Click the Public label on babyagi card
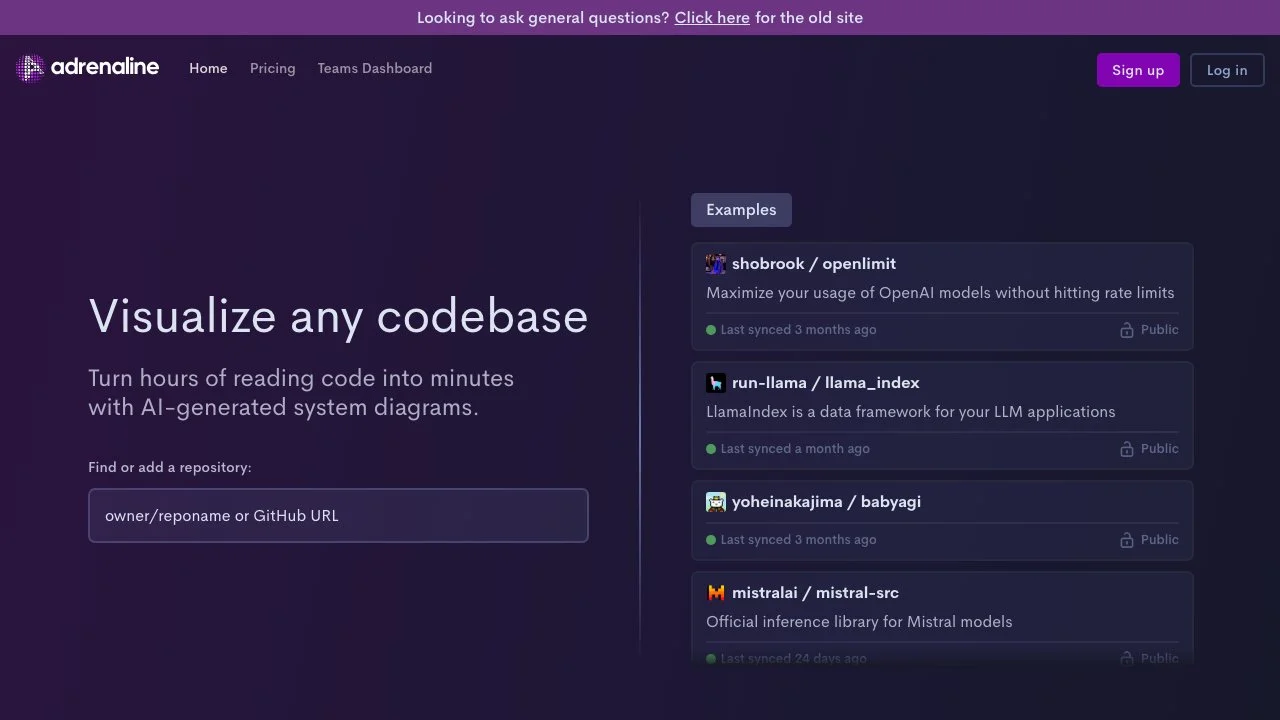The height and width of the screenshot is (720, 1280). point(1160,540)
